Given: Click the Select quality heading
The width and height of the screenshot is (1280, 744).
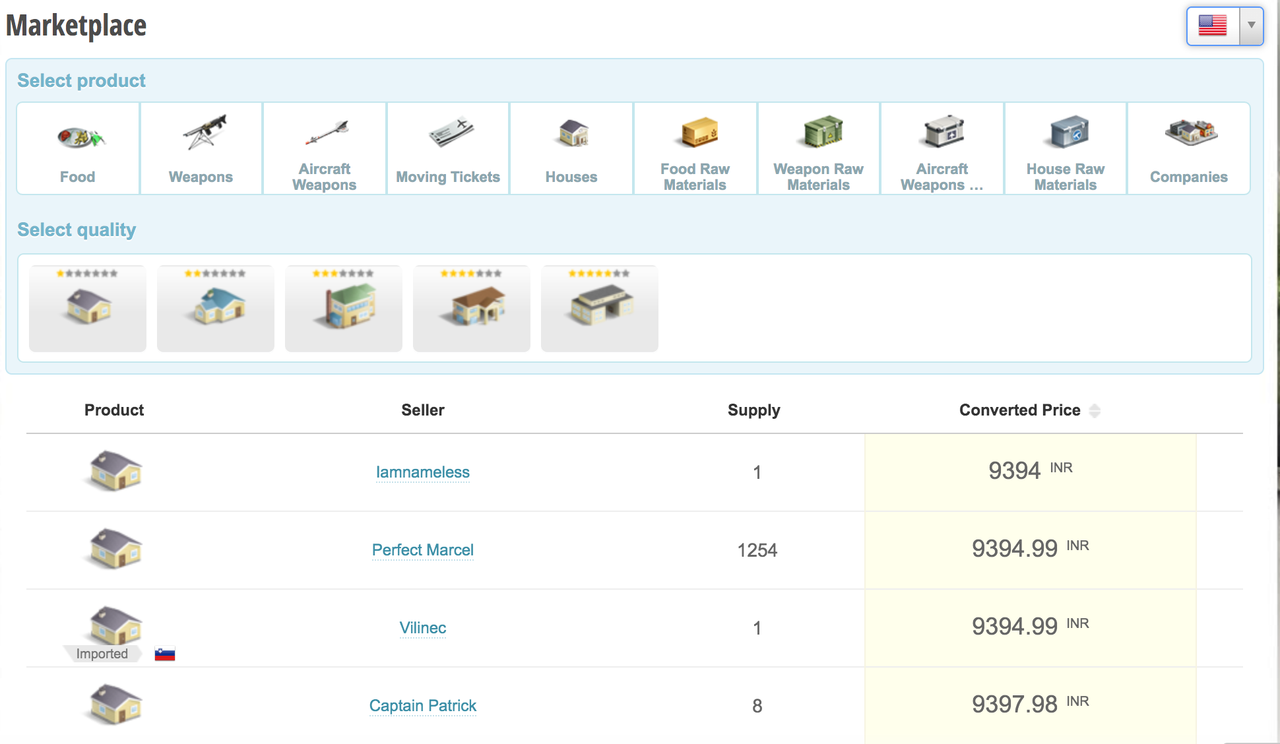Looking at the screenshot, I should click(x=77, y=230).
